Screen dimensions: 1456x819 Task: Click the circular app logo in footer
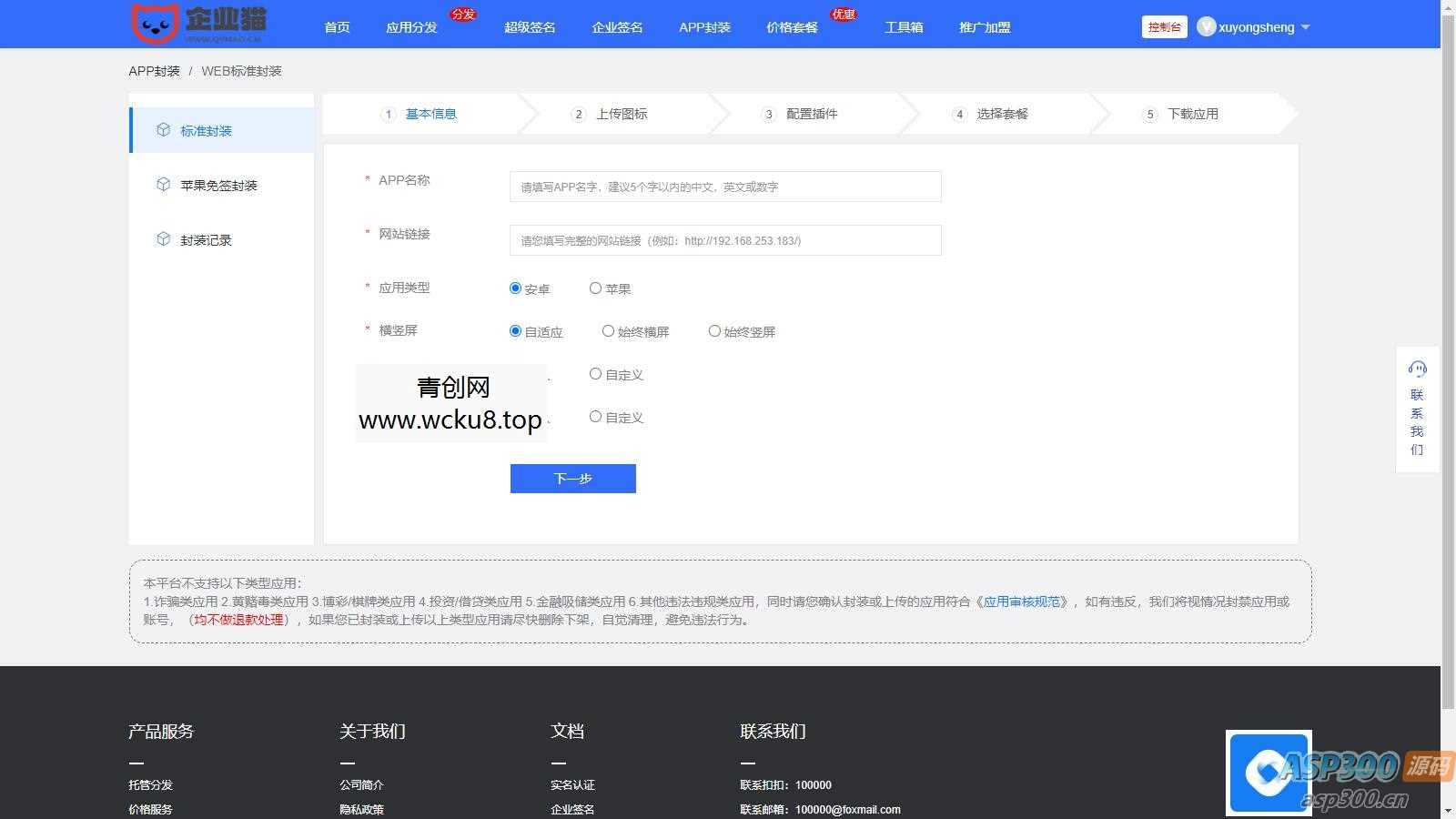(x=1269, y=773)
